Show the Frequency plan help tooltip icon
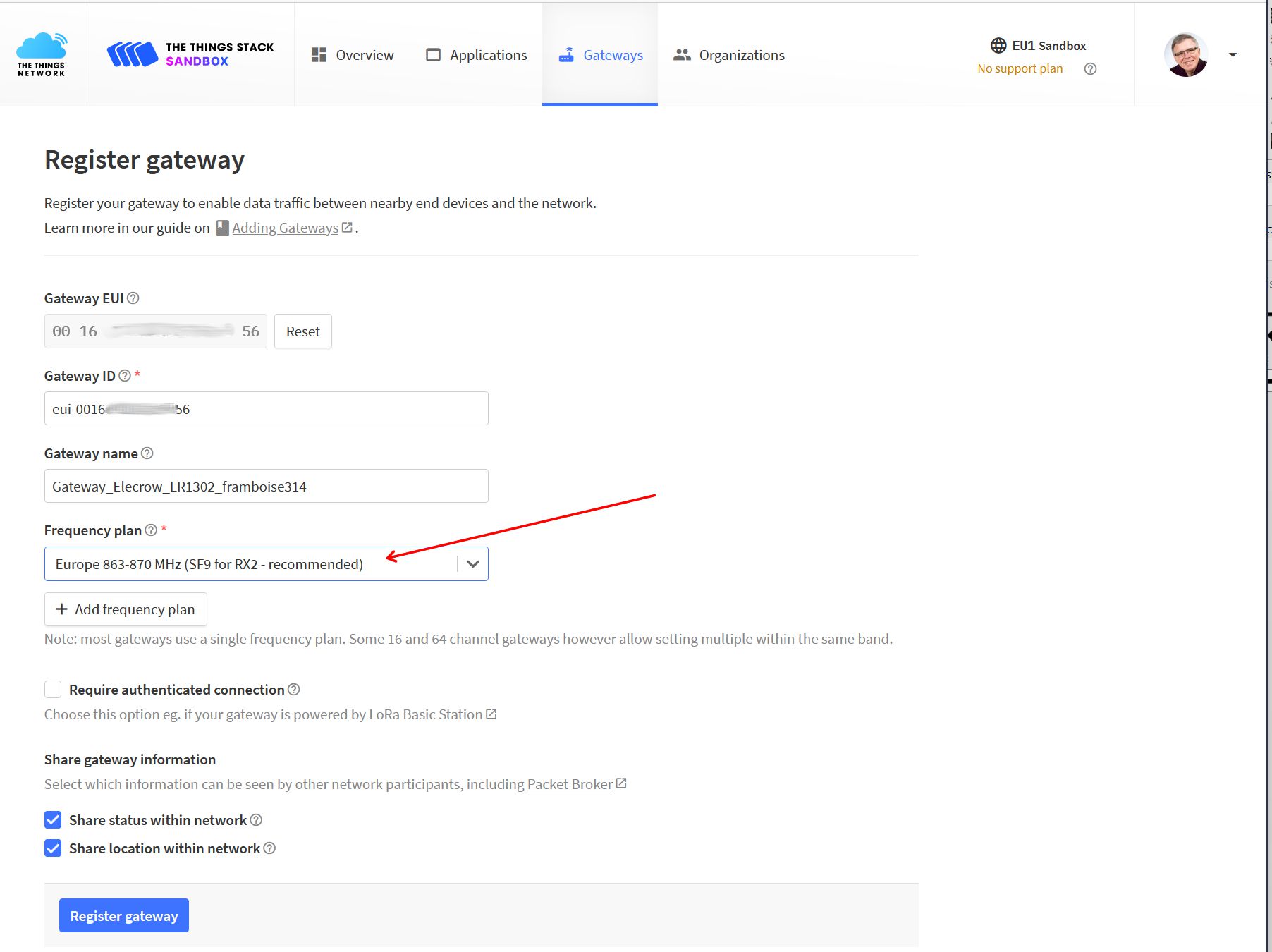 (151, 530)
